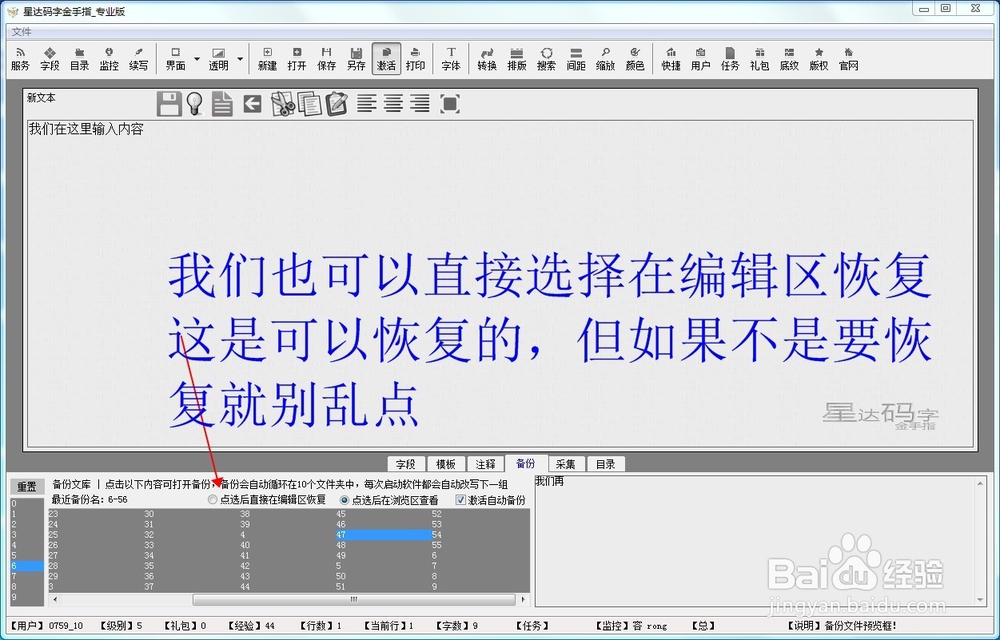This screenshot has width=1000, height=640.
Task: Select the 续写 continue-writing tool
Action: pyautogui.click(x=138, y=59)
